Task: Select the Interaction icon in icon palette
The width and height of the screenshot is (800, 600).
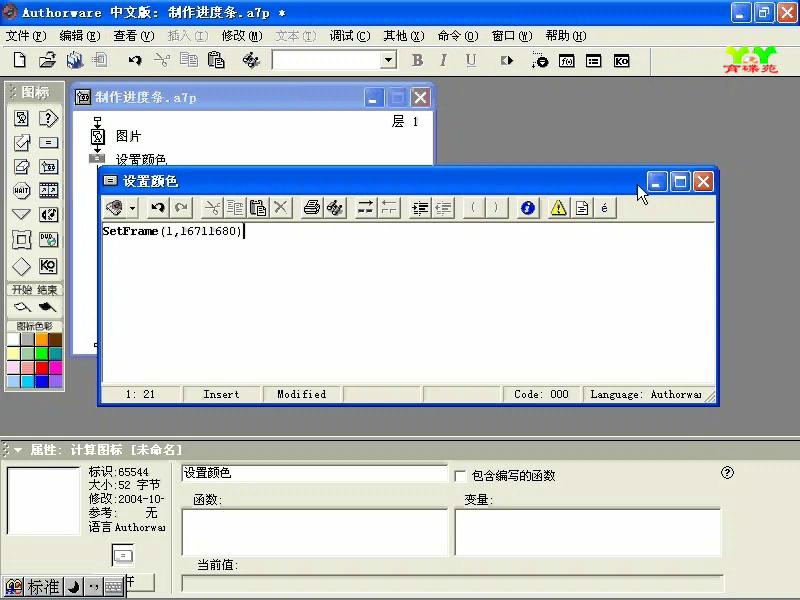Action: 48,118
